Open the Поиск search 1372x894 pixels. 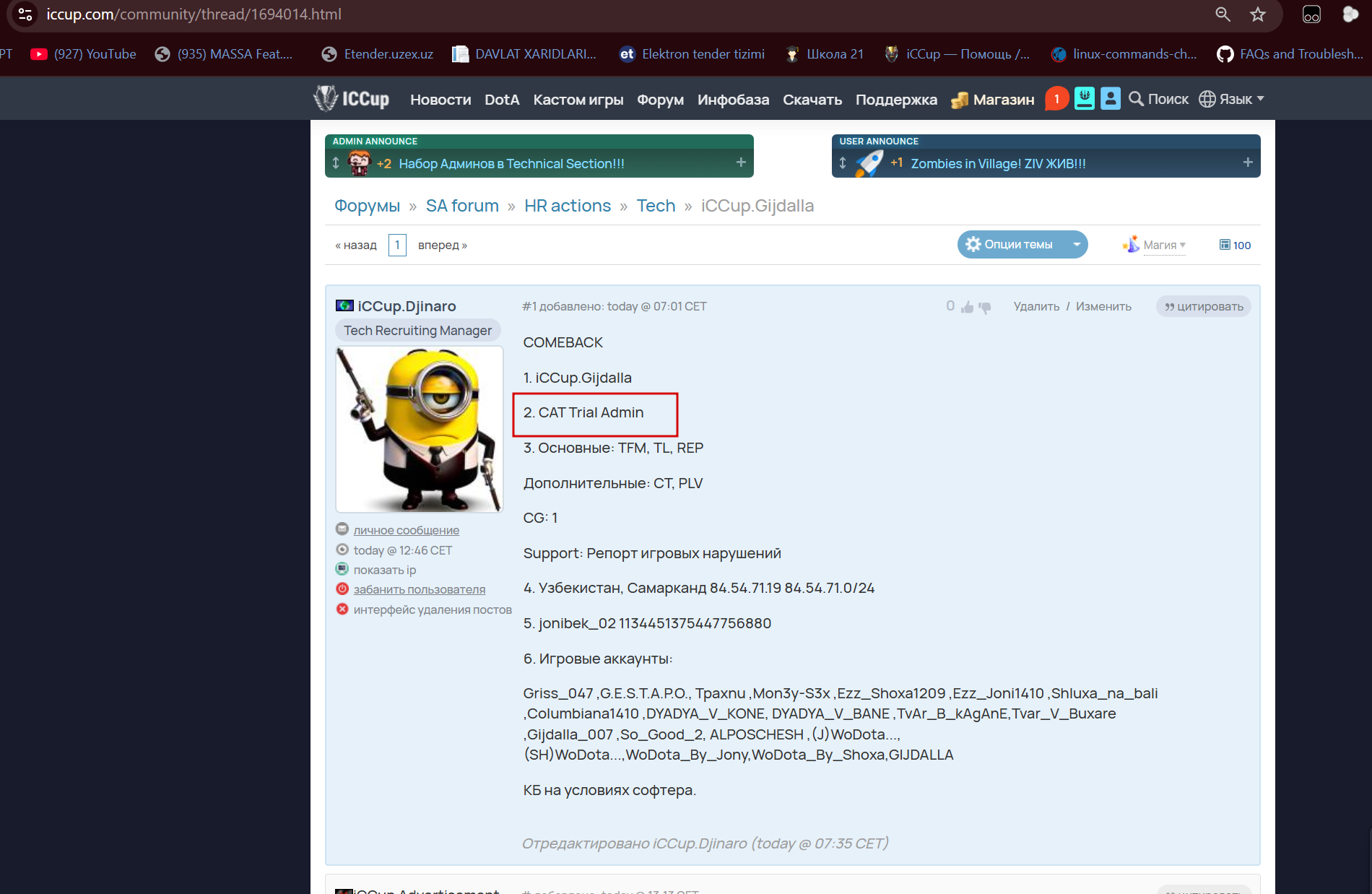[1158, 99]
